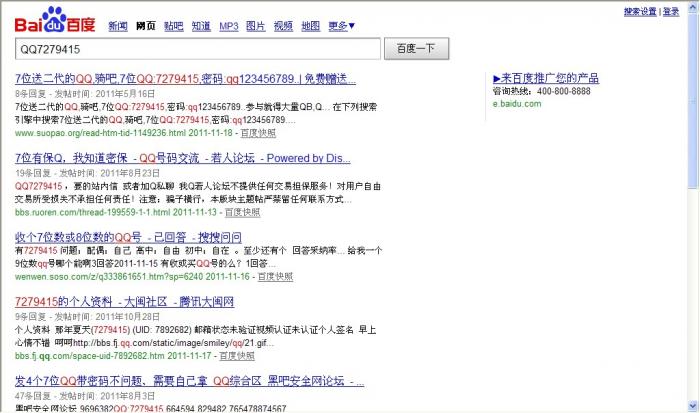Open 百度快照 for bbs.ruoren.com result

[x=242, y=213]
